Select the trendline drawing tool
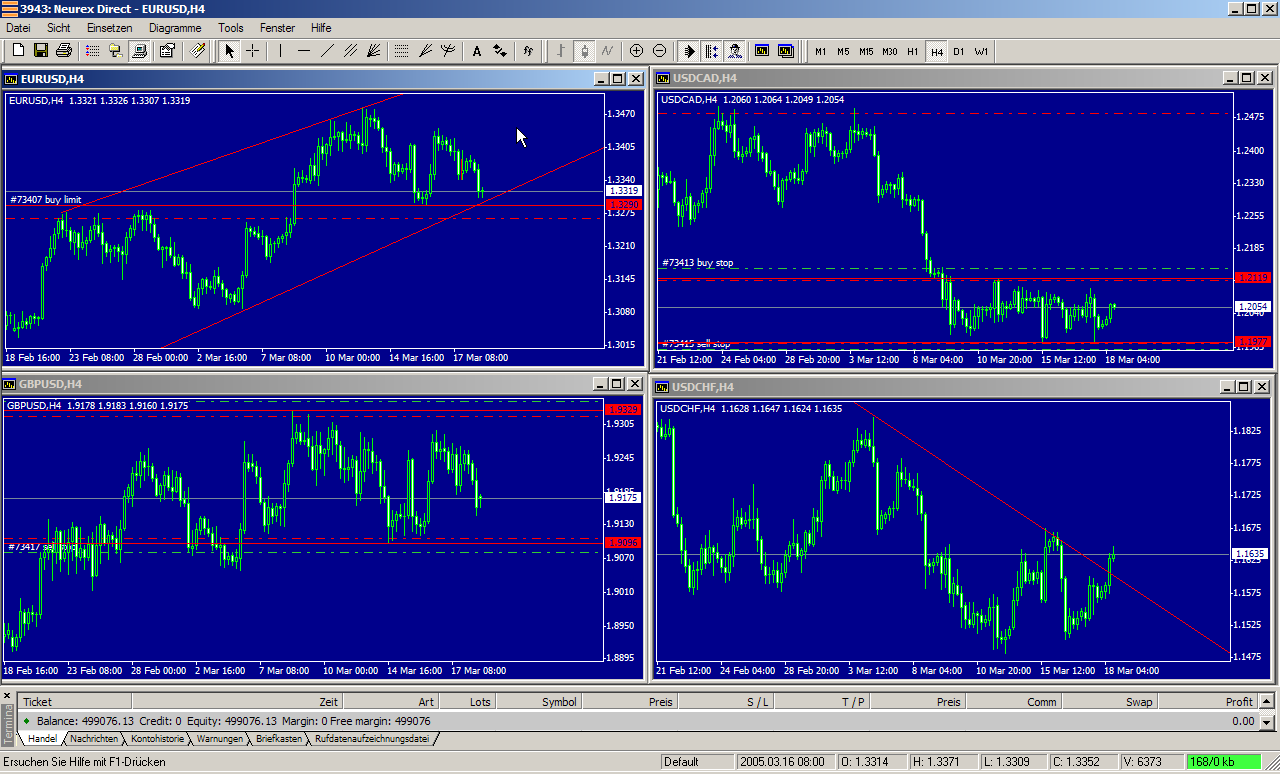The image size is (1280, 774). pos(327,51)
